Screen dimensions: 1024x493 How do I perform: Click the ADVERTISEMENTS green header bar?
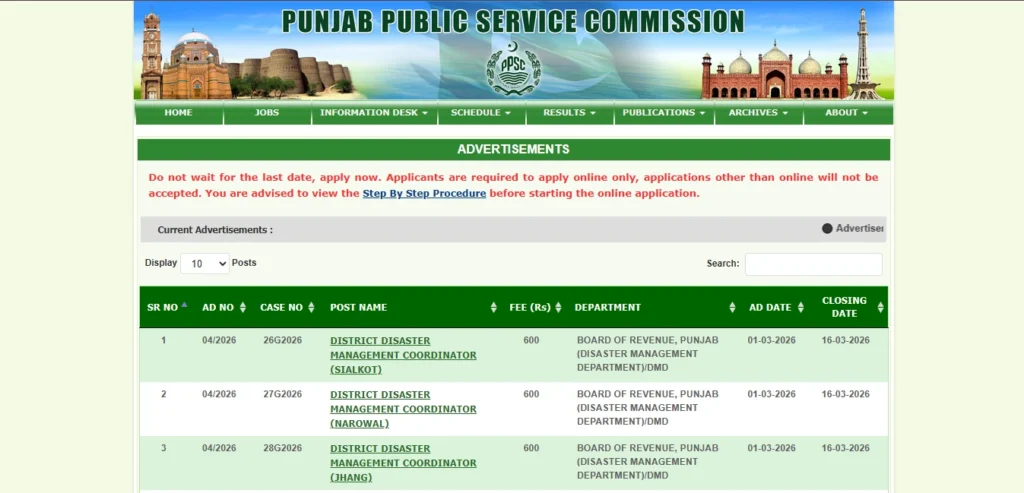[x=513, y=149]
